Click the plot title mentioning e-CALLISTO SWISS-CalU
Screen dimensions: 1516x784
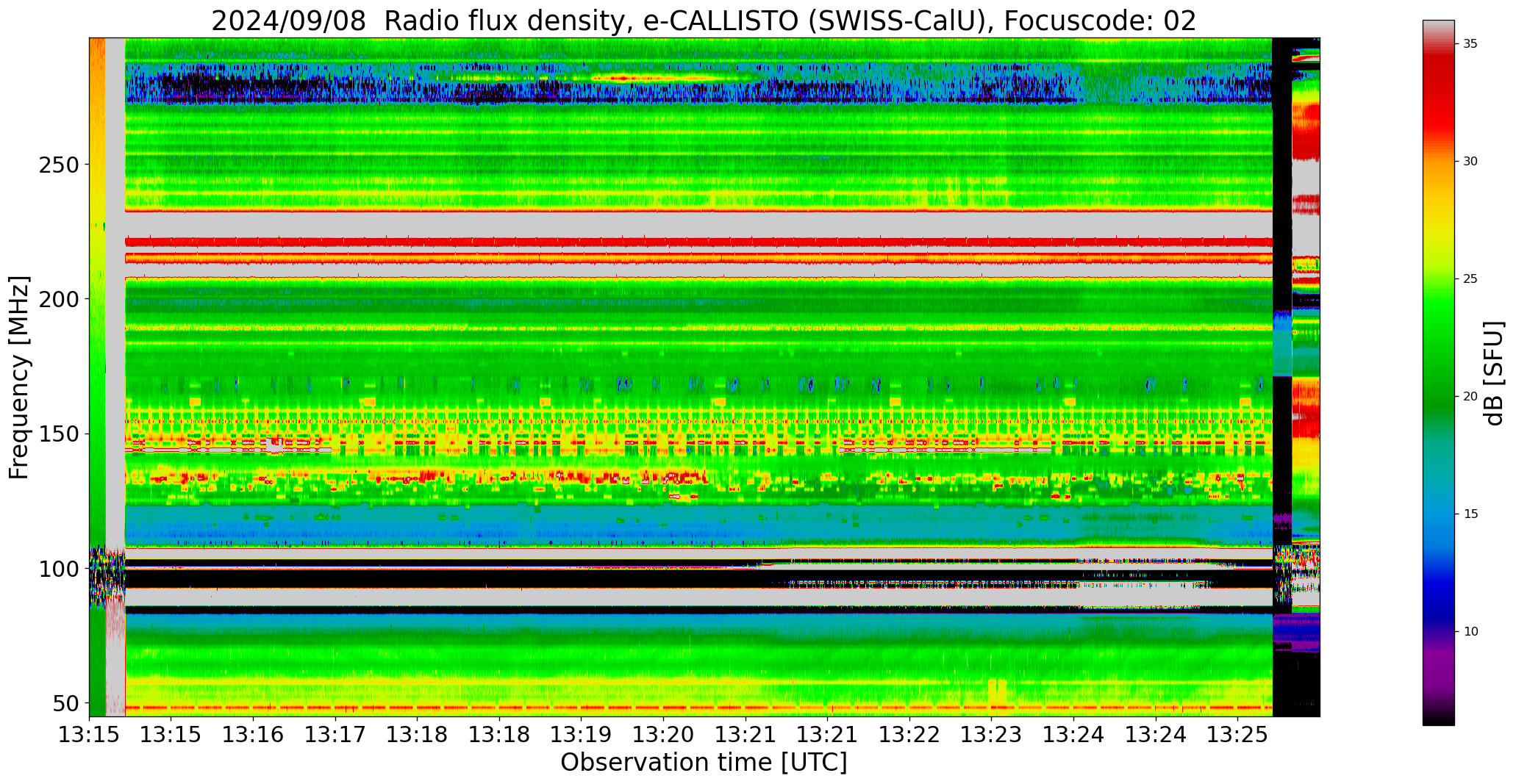pyautogui.click(x=704, y=21)
